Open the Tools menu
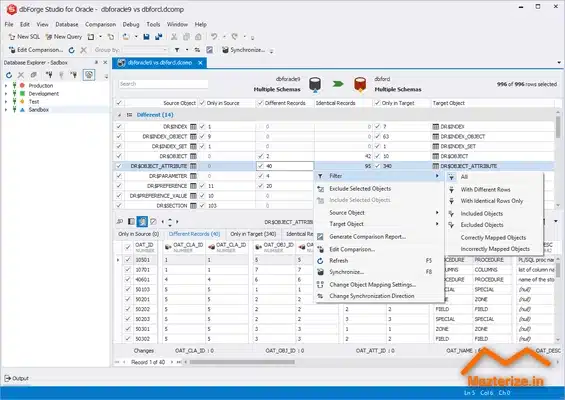This screenshot has width=565, height=400. pos(153,25)
